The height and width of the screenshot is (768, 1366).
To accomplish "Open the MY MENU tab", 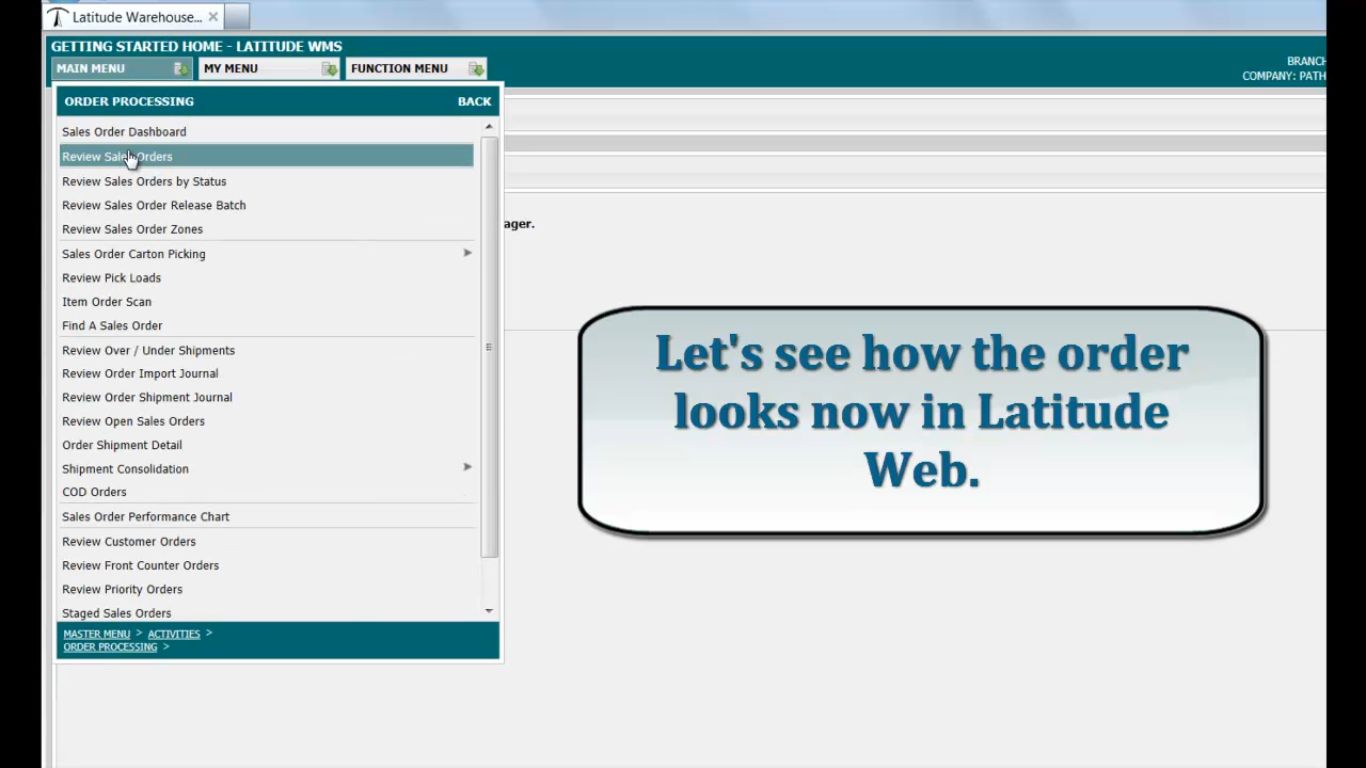I will [x=270, y=69].
